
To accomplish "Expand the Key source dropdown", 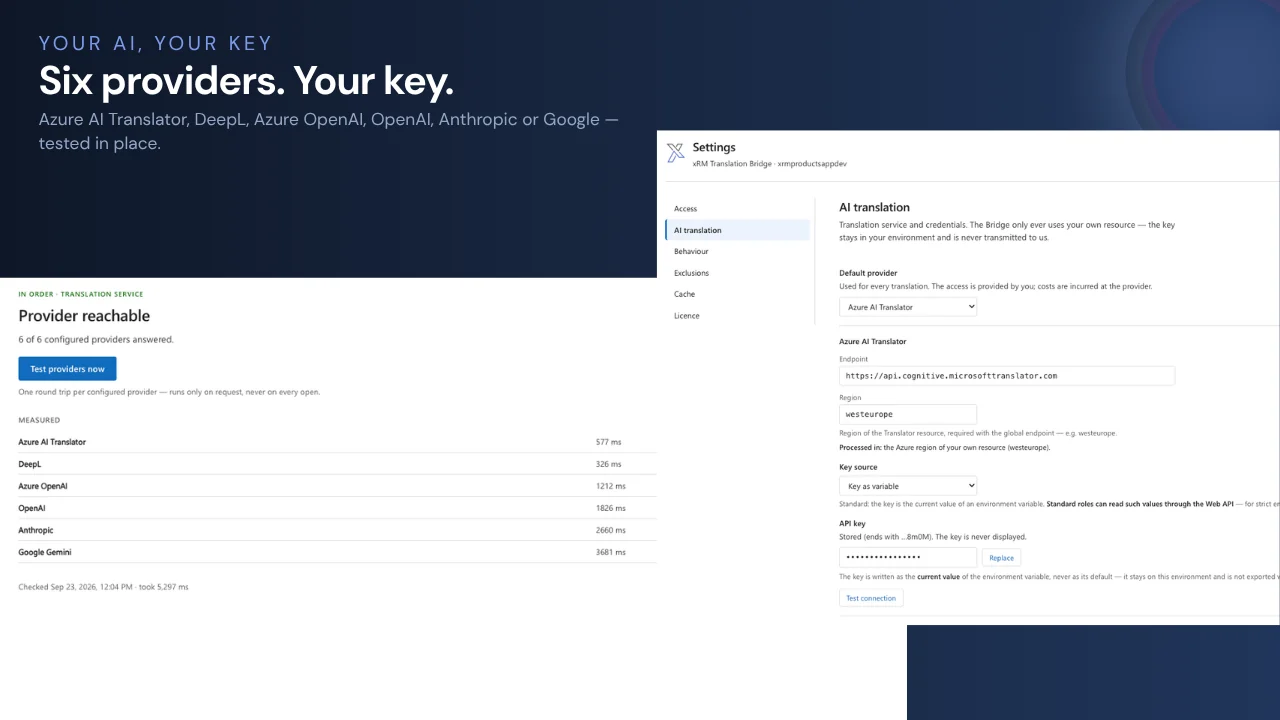I will [x=908, y=486].
